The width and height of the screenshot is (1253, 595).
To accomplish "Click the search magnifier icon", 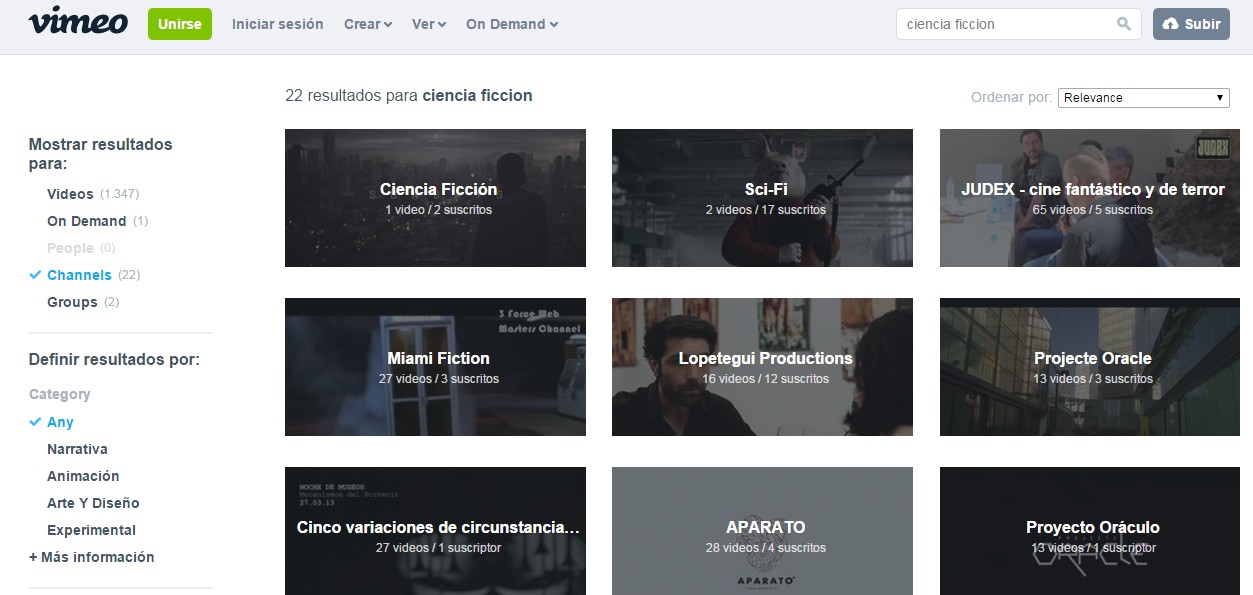I will (1124, 24).
